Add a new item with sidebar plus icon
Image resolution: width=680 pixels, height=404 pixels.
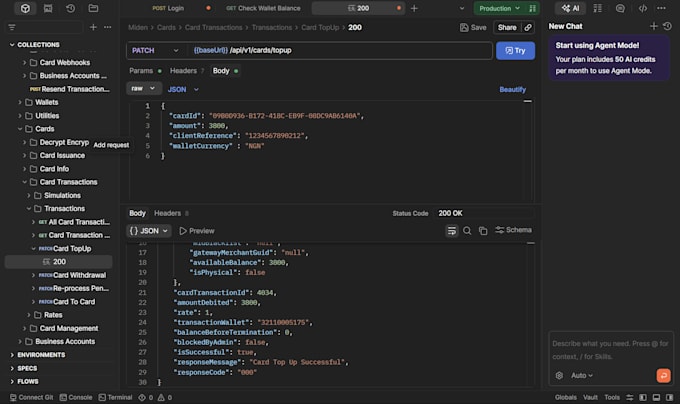coord(93,27)
